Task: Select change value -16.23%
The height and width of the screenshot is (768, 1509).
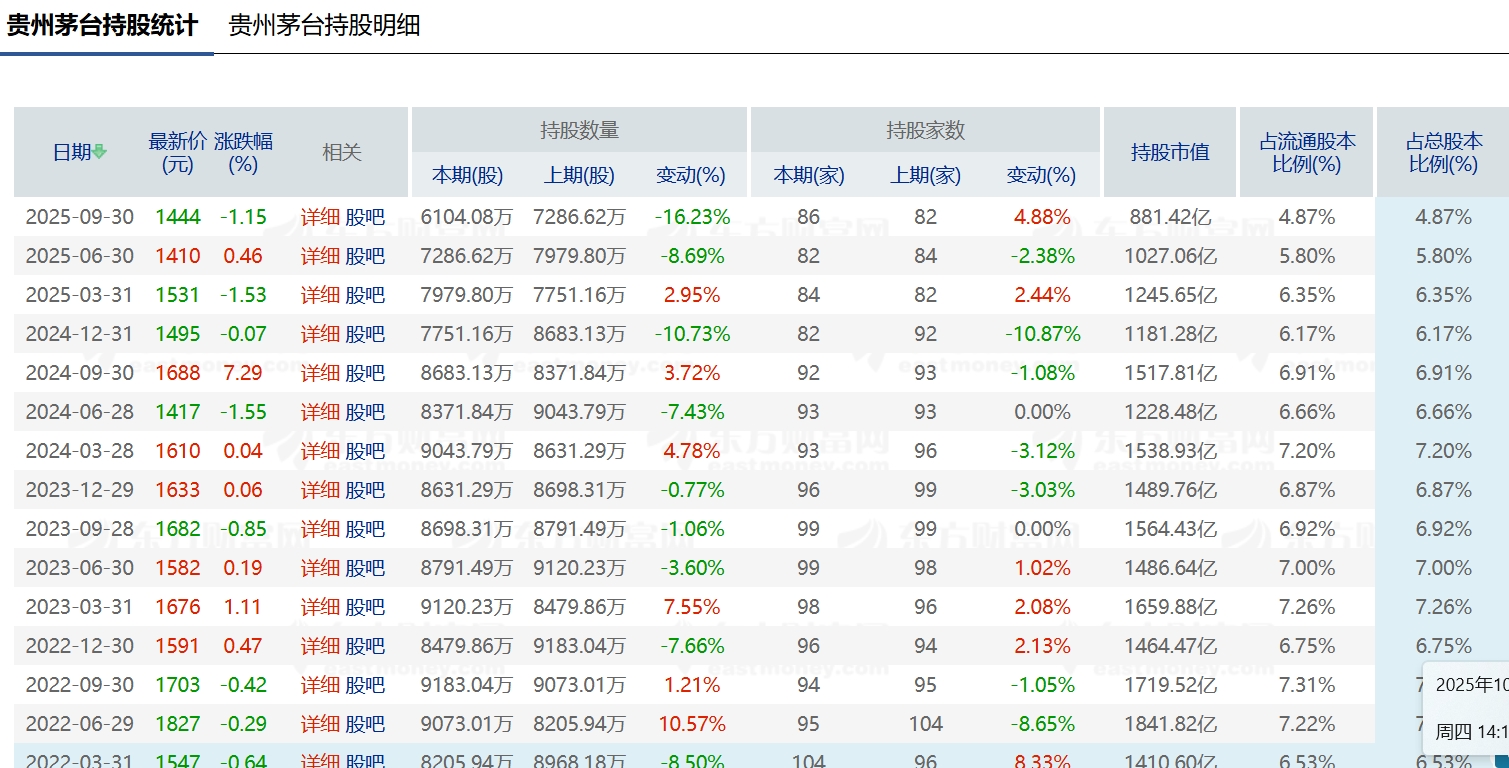Action: click(692, 217)
